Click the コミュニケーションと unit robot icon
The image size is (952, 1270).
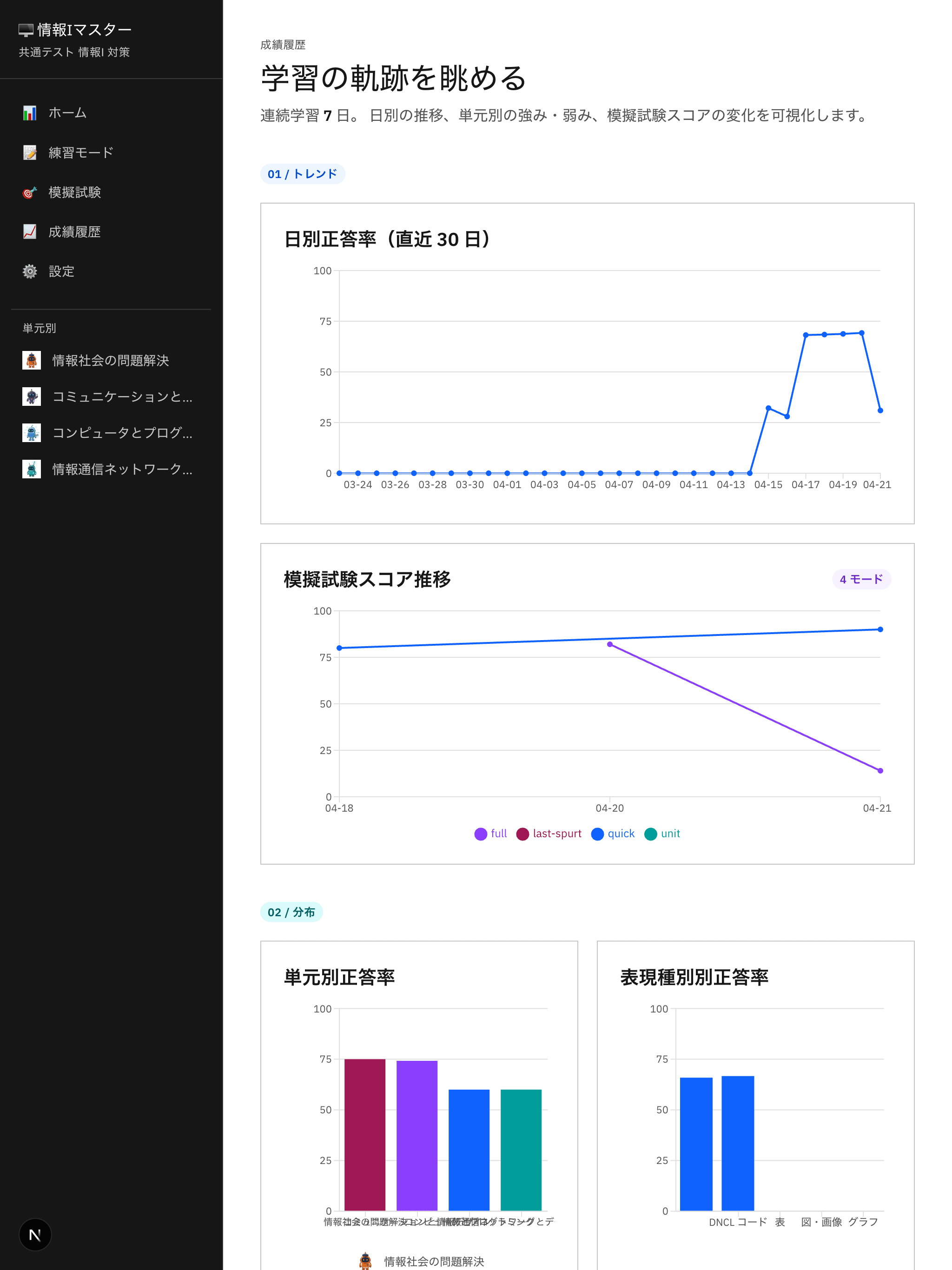coord(32,397)
